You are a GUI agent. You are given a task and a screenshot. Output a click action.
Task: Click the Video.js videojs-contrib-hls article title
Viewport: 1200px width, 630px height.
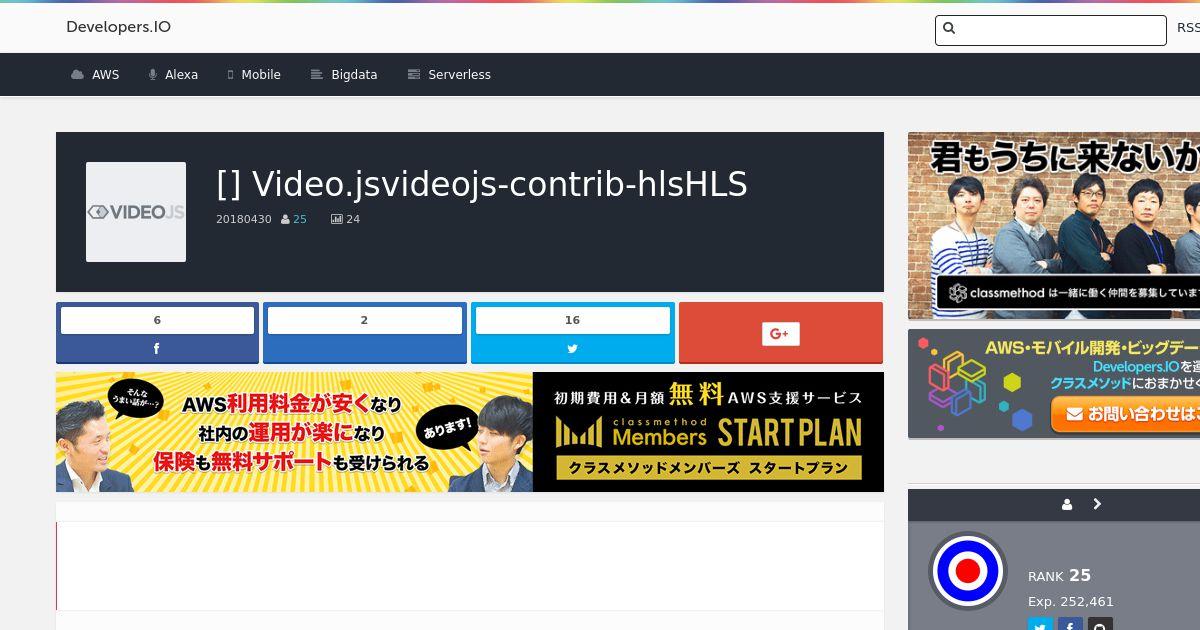tap(482, 184)
